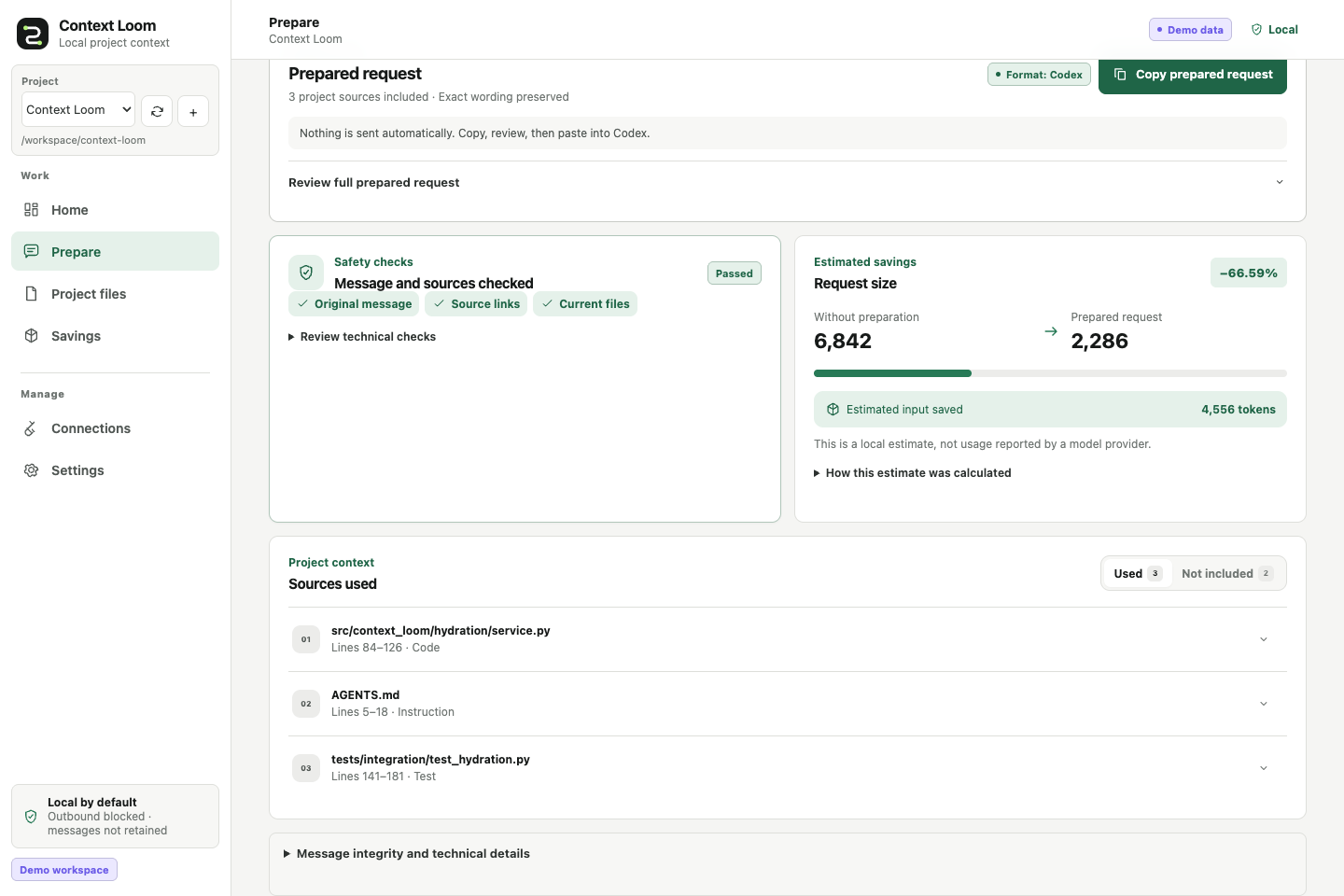
Task: Click the Source links check chip
Action: point(476,304)
